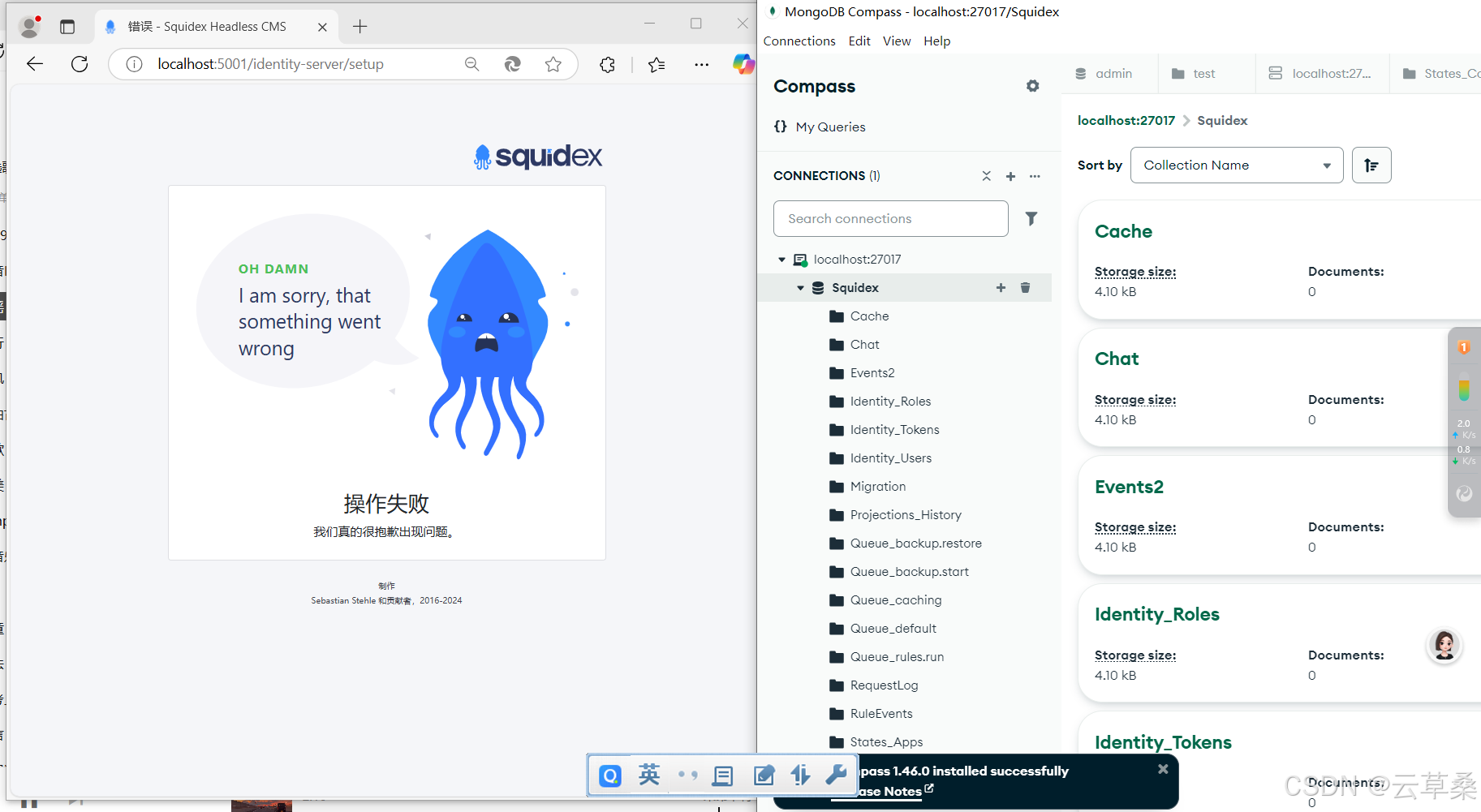1481x812 pixels.
Task: Click the browser back arrow
Action: tap(35, 64)
